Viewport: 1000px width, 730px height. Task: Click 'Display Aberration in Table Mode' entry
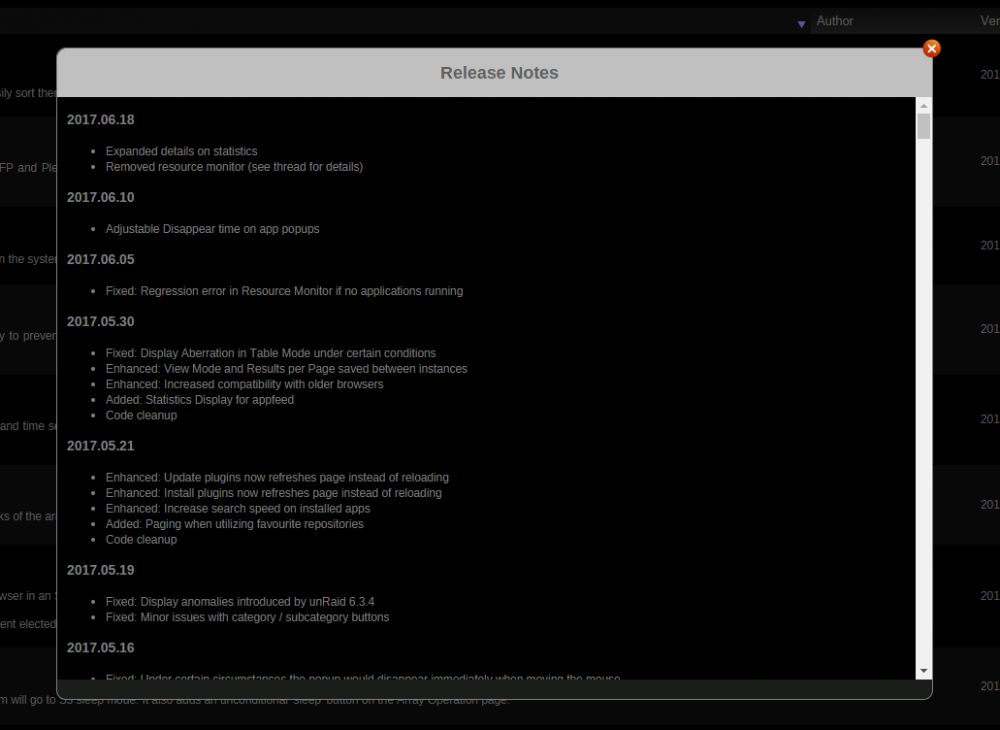[271, 353]
